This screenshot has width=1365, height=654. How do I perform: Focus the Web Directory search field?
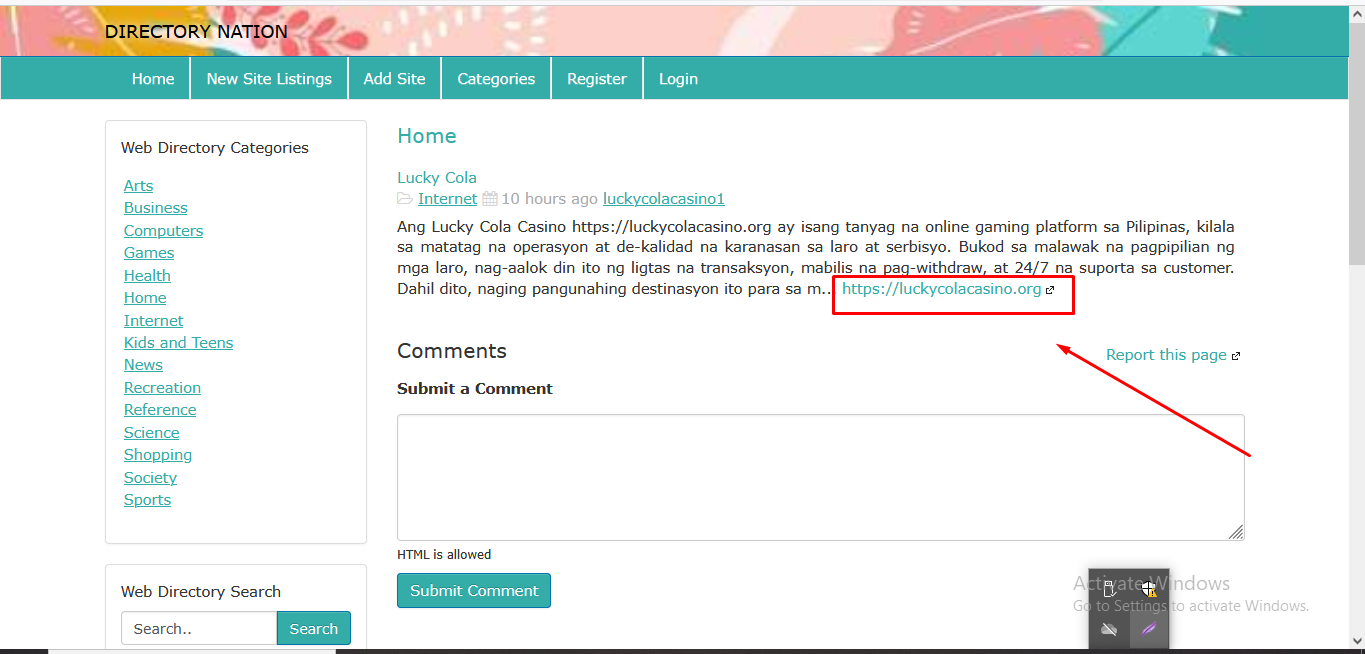198,629
